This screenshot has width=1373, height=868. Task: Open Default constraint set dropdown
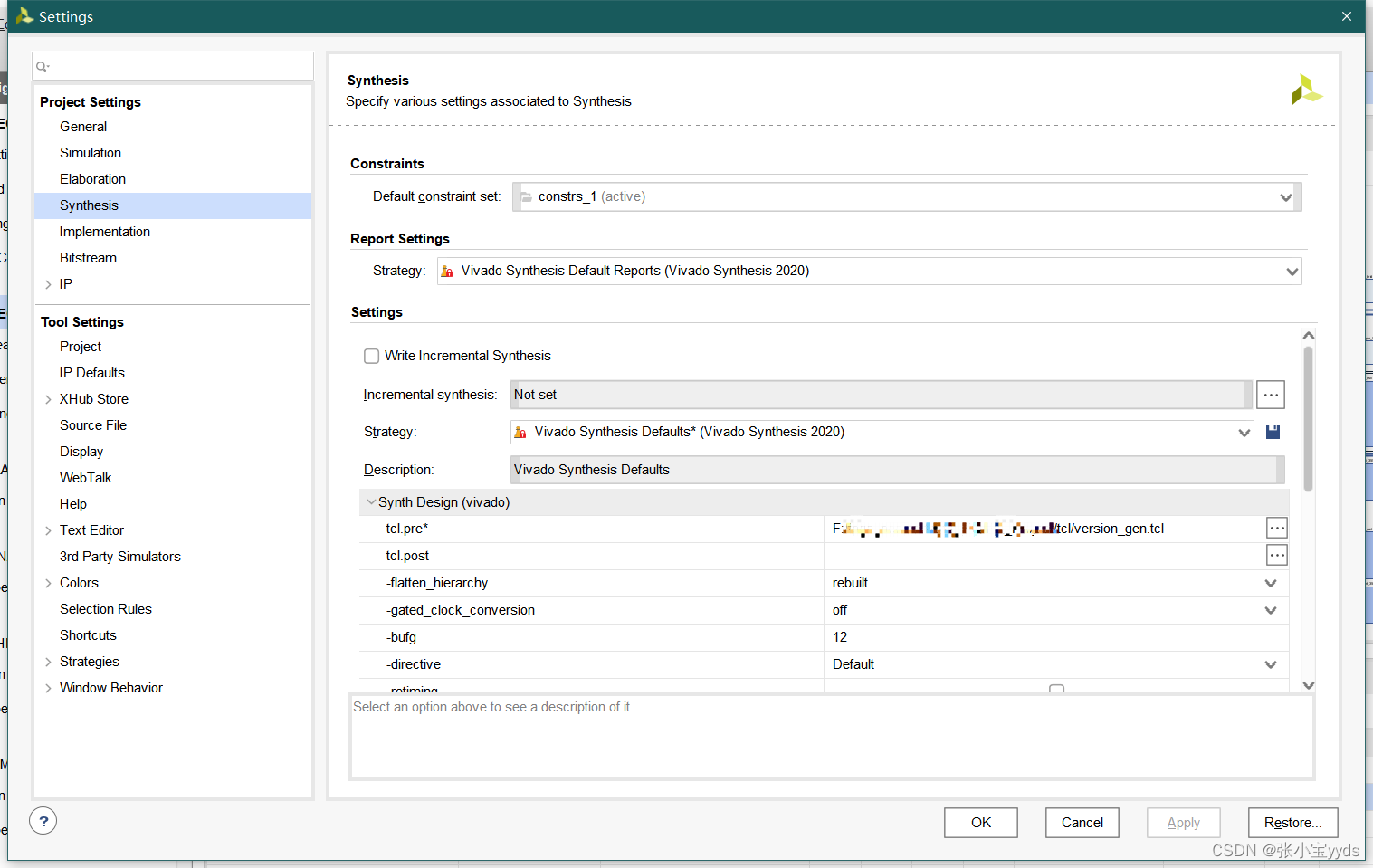[x=1285, y=197]
